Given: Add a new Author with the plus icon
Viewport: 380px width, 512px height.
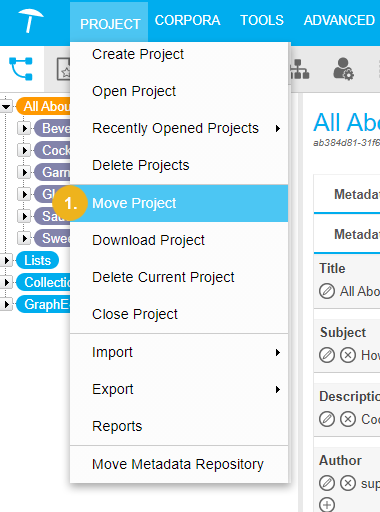Looking at the screenshot, I should tap(327, 505).
